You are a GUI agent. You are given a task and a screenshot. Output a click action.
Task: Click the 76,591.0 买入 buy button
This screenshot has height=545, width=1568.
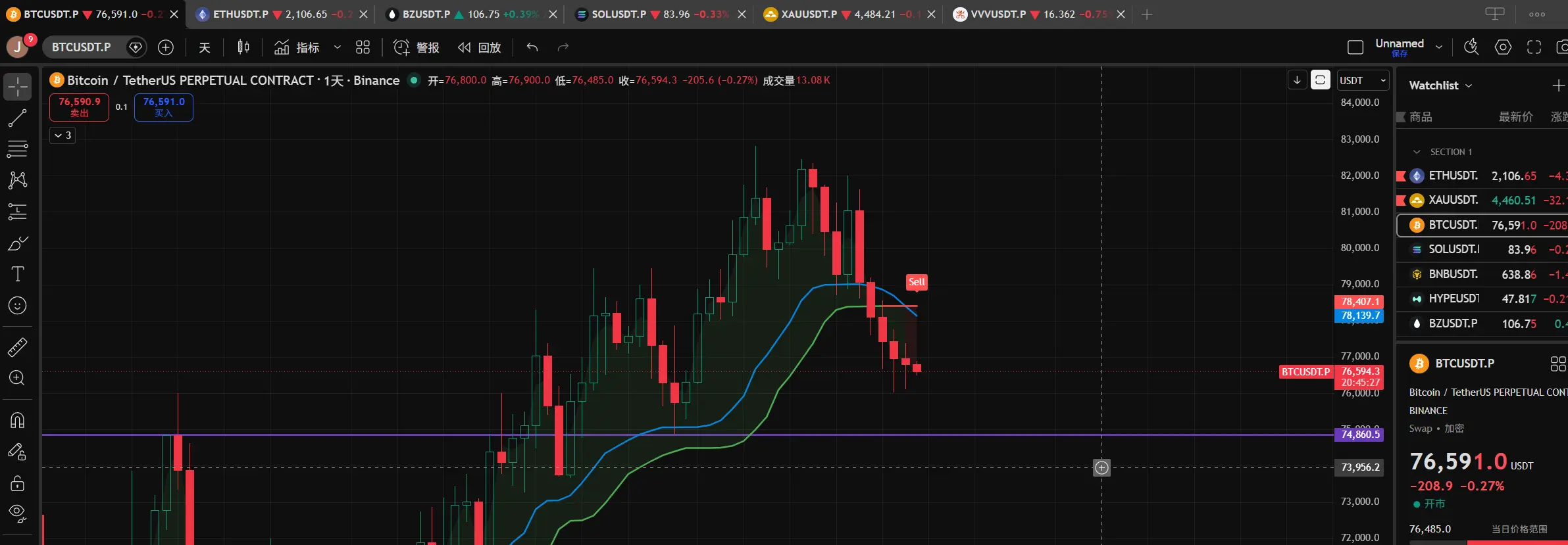(x=164, y=107)
